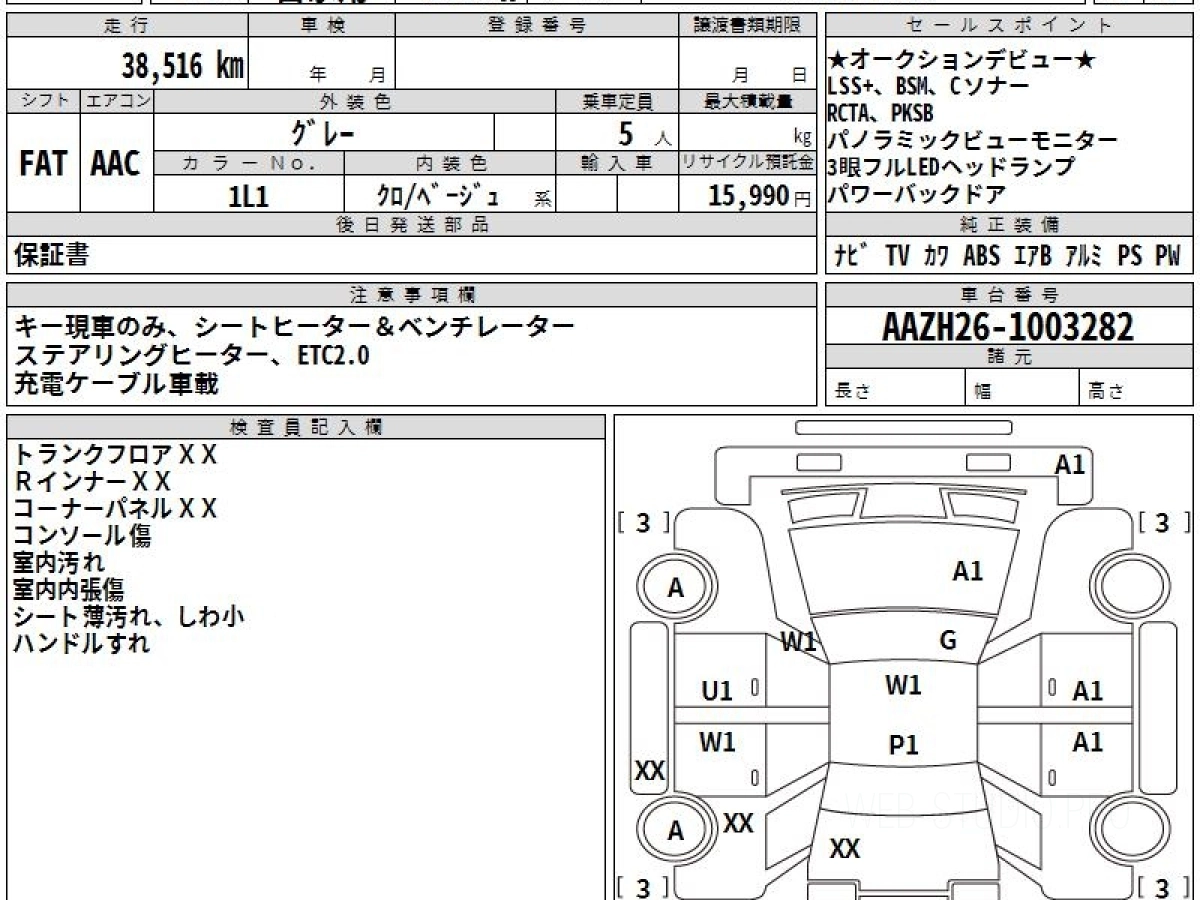Click the AAC air conditioner value
1200x900 pixels.
(116, 164)
